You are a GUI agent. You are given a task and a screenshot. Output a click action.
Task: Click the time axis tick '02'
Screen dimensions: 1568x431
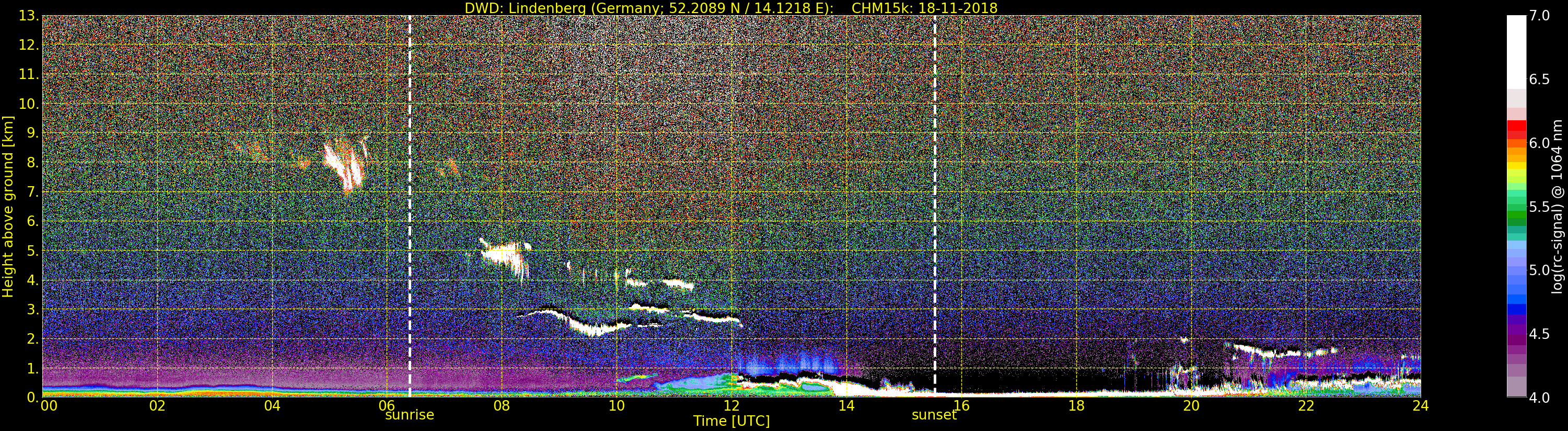(x=158, y=405)
